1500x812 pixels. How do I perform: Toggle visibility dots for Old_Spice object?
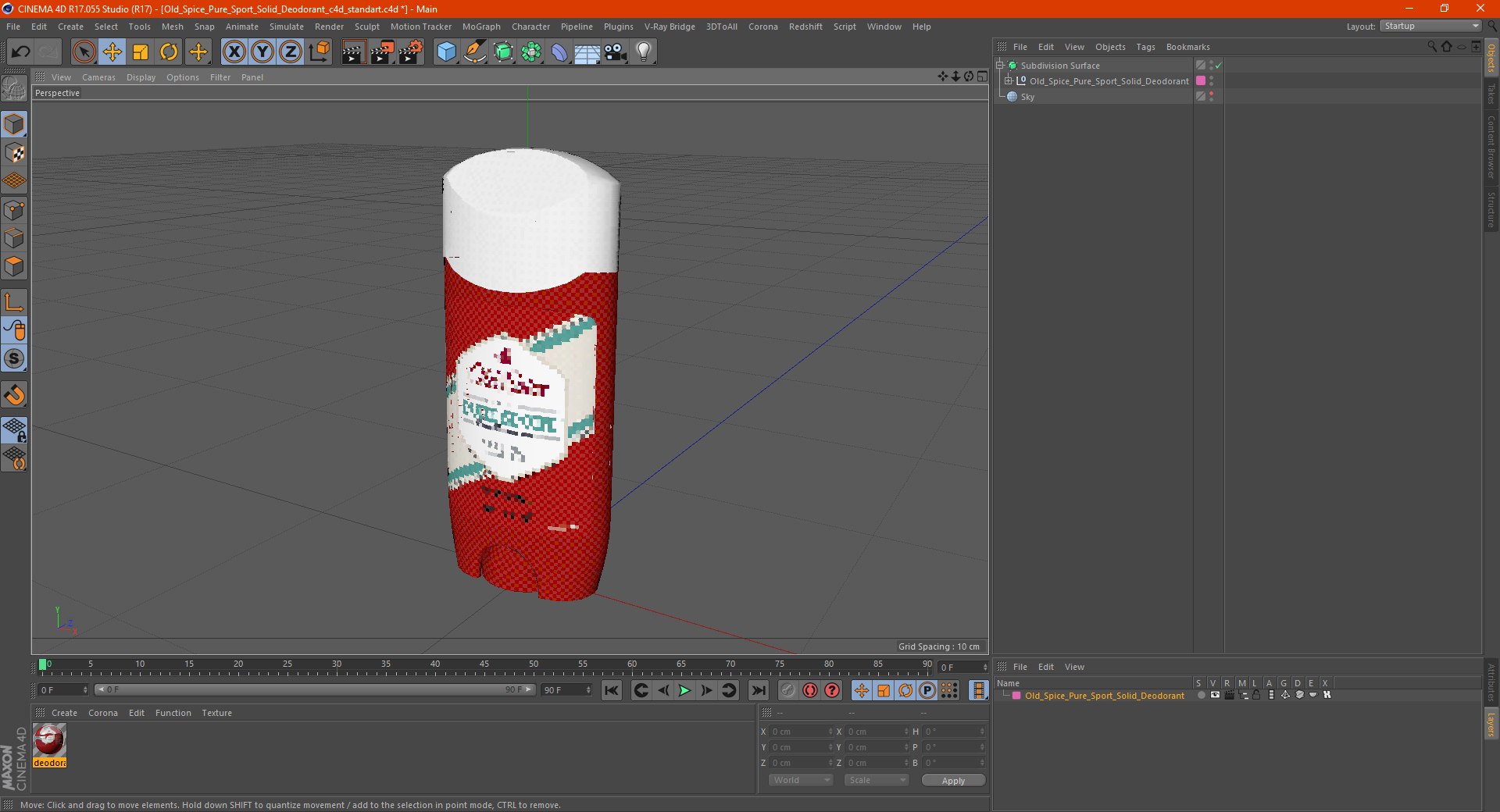pyautogui.click(x=1211, y=81)
